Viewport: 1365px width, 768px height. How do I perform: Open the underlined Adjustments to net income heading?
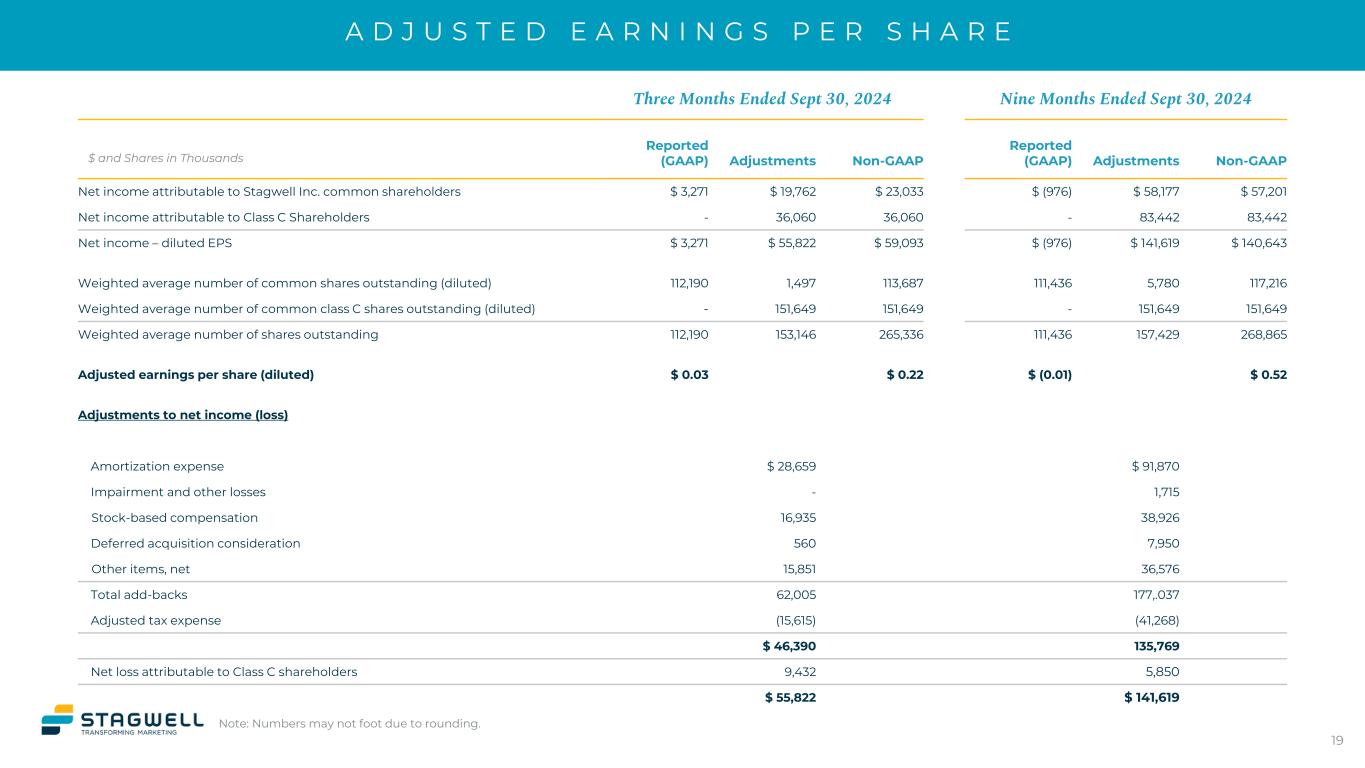183,415
